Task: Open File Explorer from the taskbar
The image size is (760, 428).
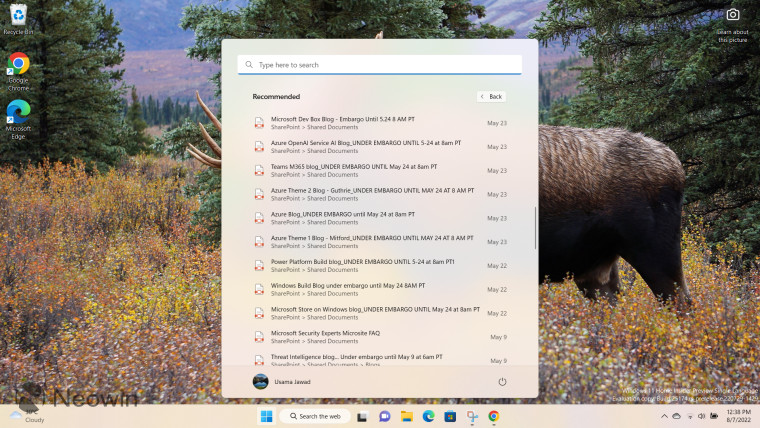Action: (x=407, y=416)
